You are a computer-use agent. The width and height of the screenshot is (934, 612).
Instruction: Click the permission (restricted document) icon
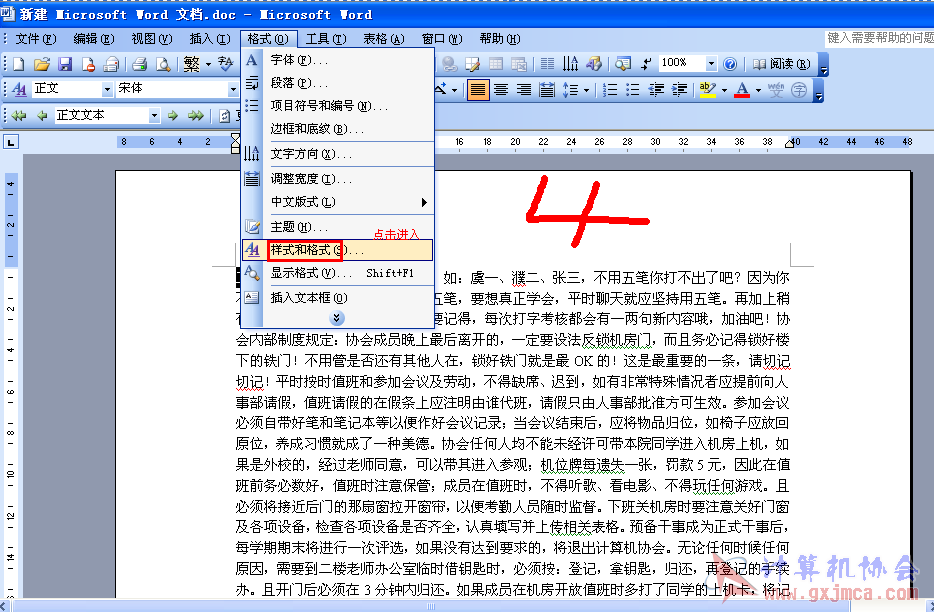tap(88, 64)
